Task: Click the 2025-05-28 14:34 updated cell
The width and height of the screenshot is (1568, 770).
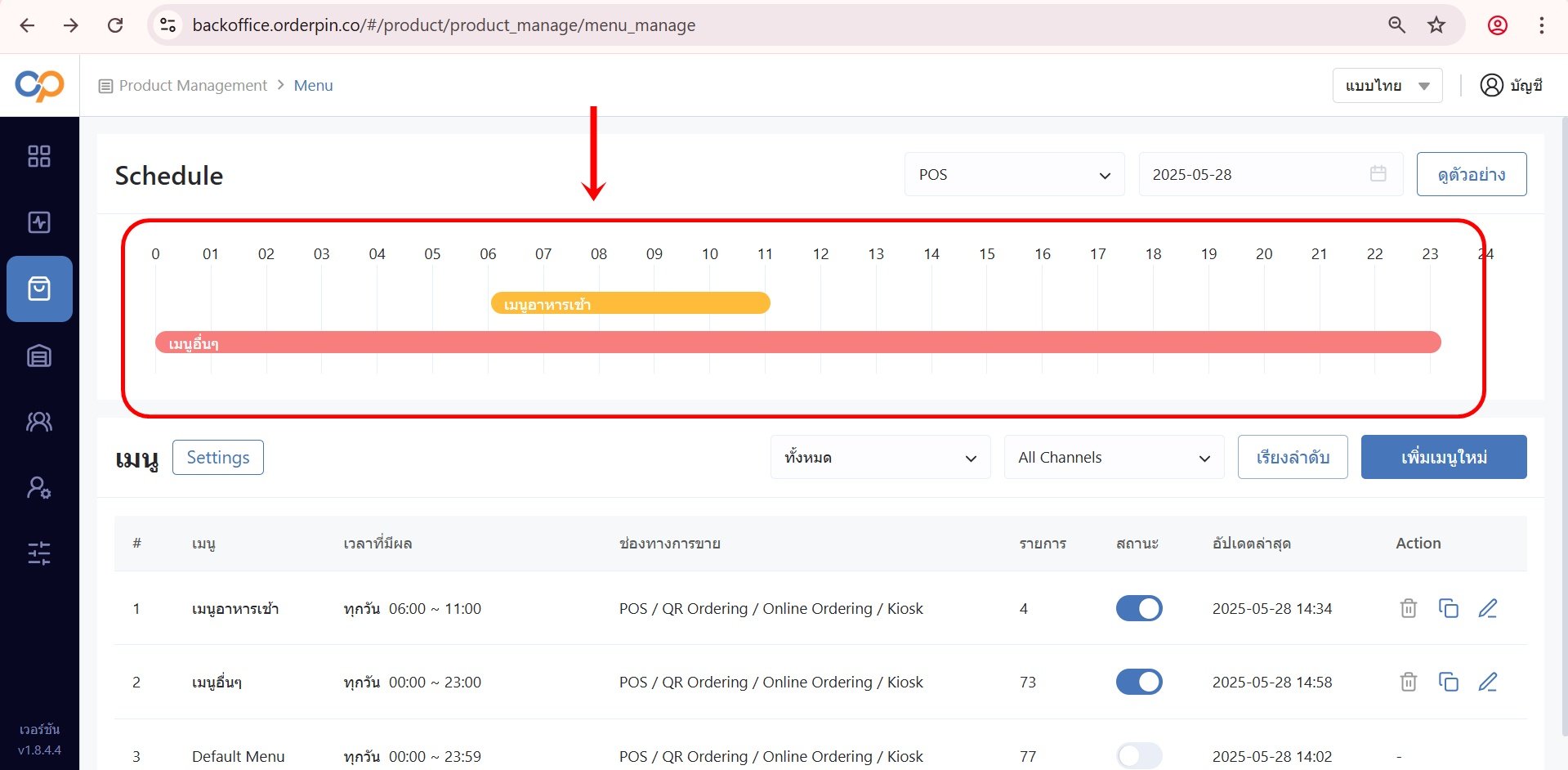Action: (1272, 609)
